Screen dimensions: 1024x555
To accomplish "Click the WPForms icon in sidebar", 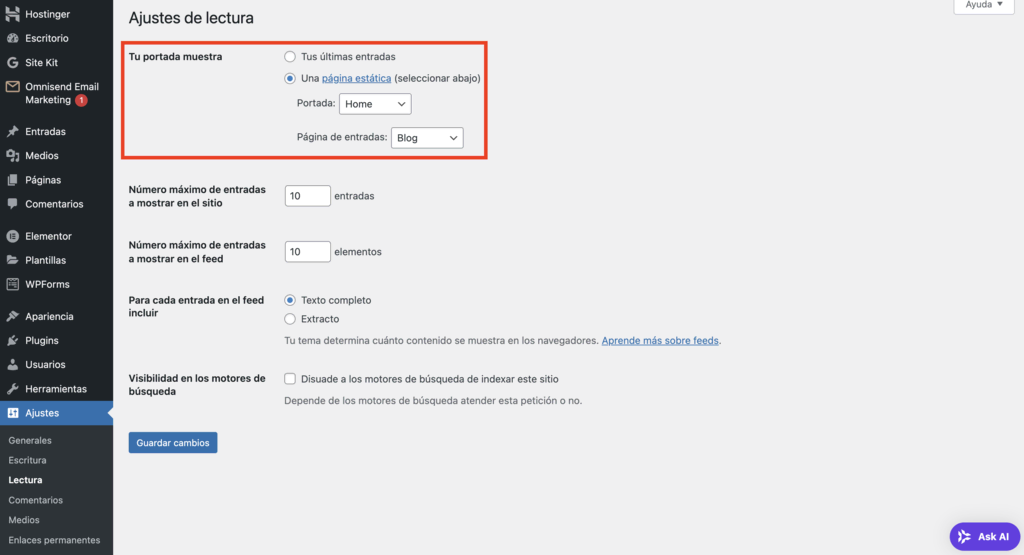I will click(12, 284).
